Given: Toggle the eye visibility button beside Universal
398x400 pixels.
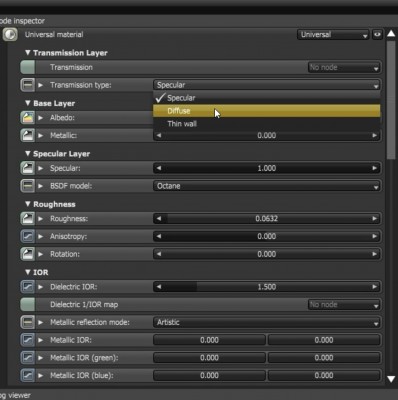Looking at the screenshot, I should pos(377,34).
